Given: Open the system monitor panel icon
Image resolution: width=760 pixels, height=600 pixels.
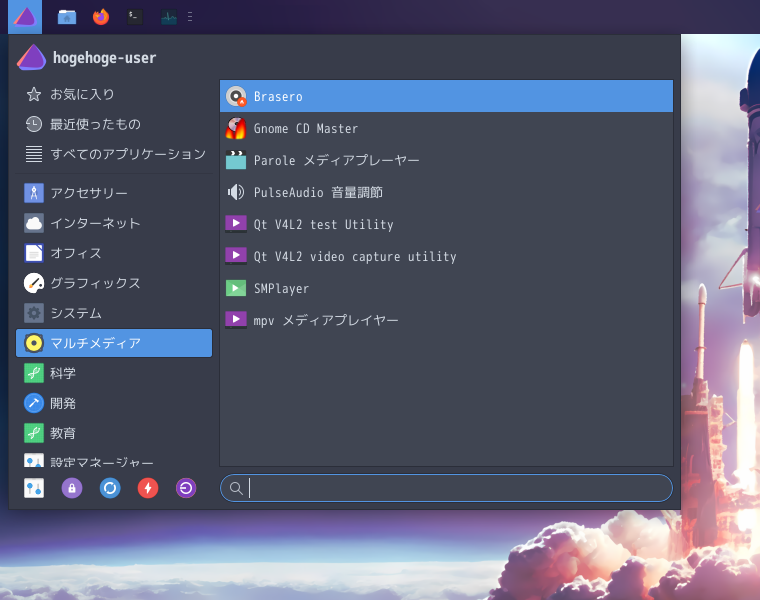Looking at the screenshot, I should coord(169,17).
